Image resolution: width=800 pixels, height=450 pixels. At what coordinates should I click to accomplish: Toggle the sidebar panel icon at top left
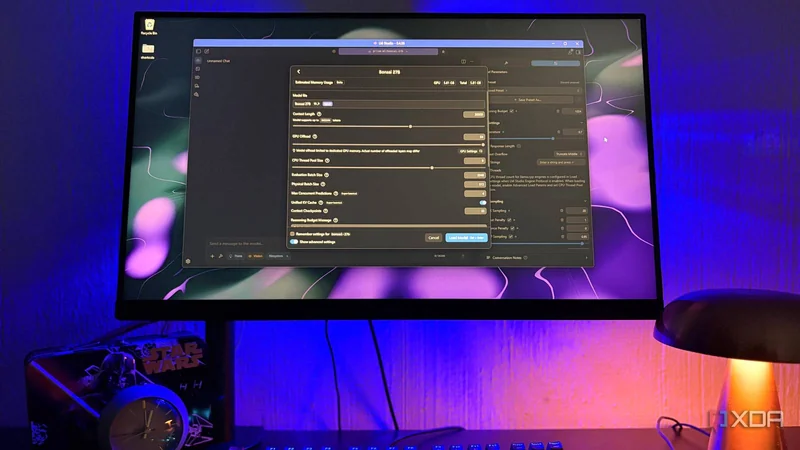pos(198,52)
